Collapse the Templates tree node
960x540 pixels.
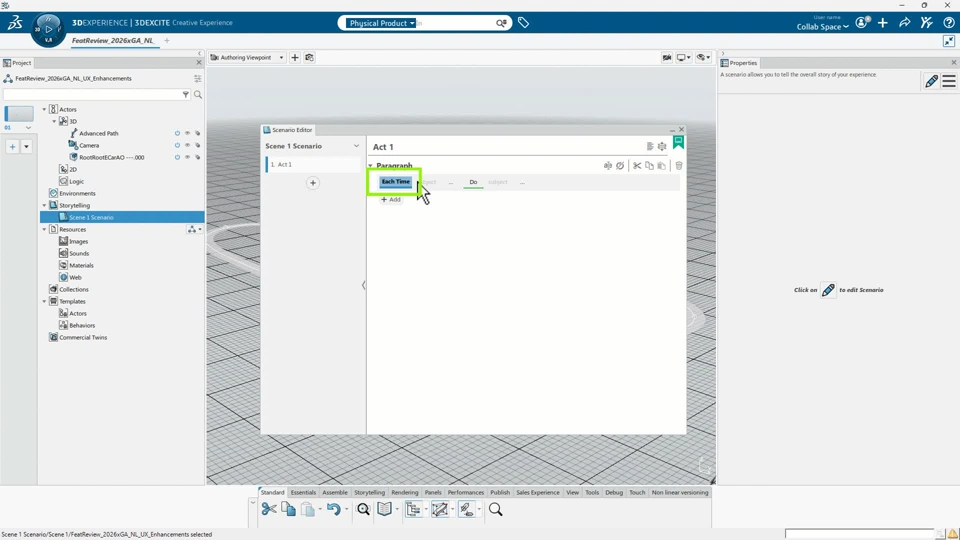pos(44,301)
